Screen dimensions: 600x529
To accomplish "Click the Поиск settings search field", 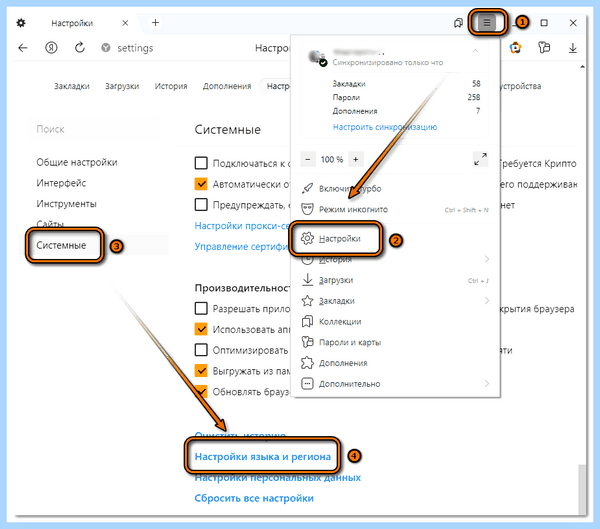I will (93, 129).
